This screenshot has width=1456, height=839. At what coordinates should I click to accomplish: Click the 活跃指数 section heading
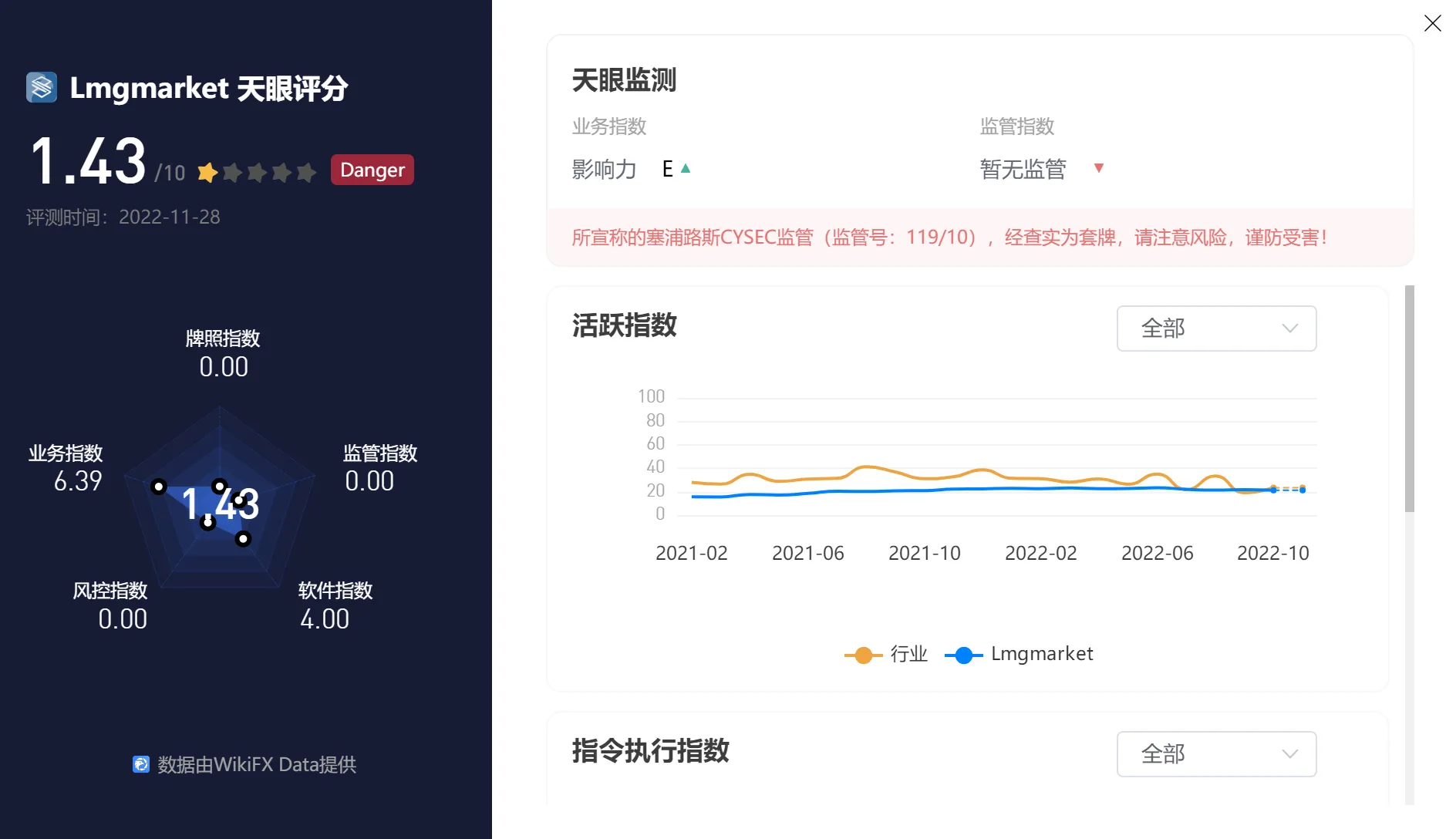(624, 325)
